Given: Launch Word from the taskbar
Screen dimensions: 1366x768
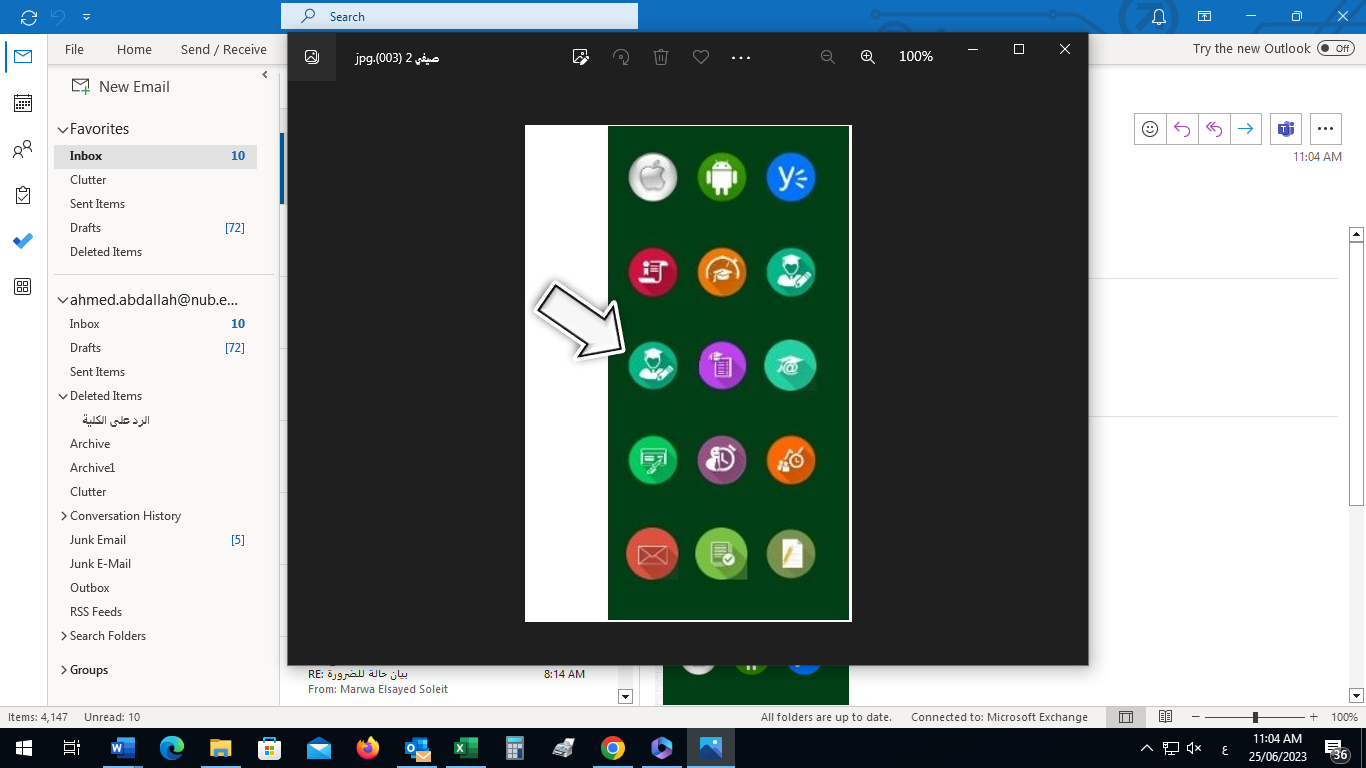Looking at the screenshot, I should (x=123, y=748).
